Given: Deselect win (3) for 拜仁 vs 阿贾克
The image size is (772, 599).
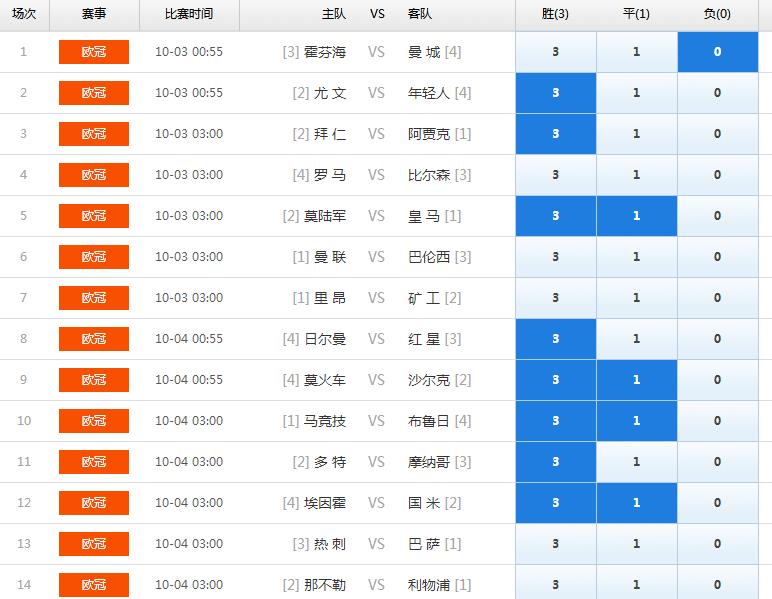Looking at the screenshot, I should [x=556, y=134].
